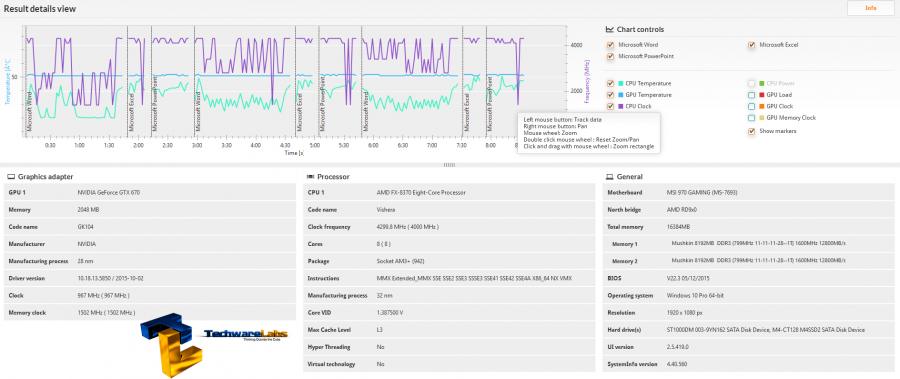The image size is (900, 379).
Task: Click the CPU Temperature teal color swatch
Action: 620,83
